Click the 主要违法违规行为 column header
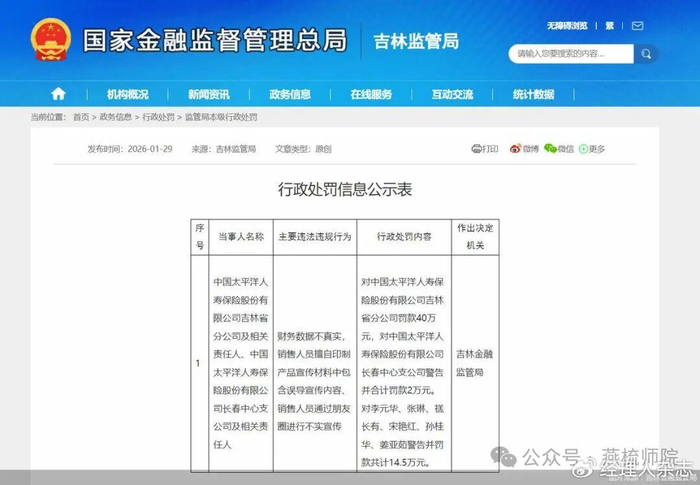This screenshot has width=700, height=485. [315, 237]
